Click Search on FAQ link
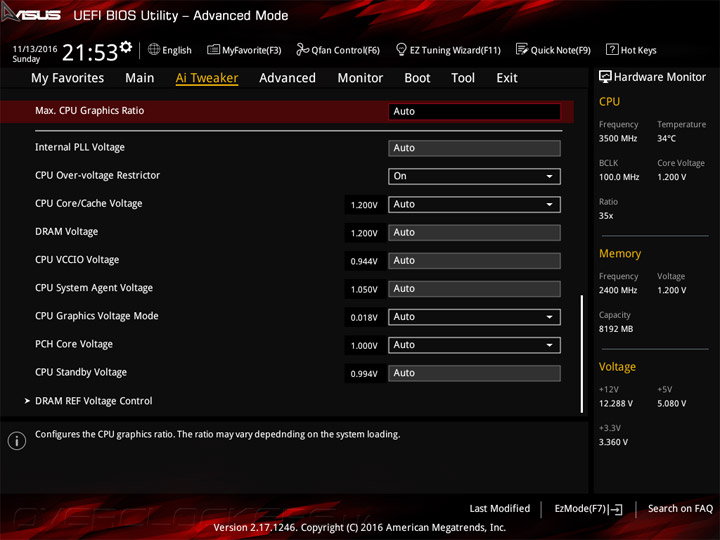This screenshot has width=720, height=540. click(680, 508)
